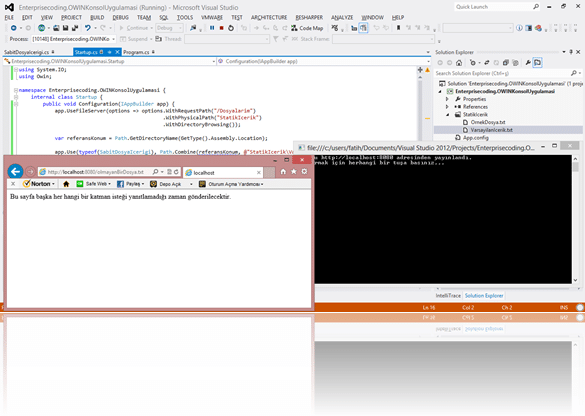Click the browser Back button

[15, 172]
